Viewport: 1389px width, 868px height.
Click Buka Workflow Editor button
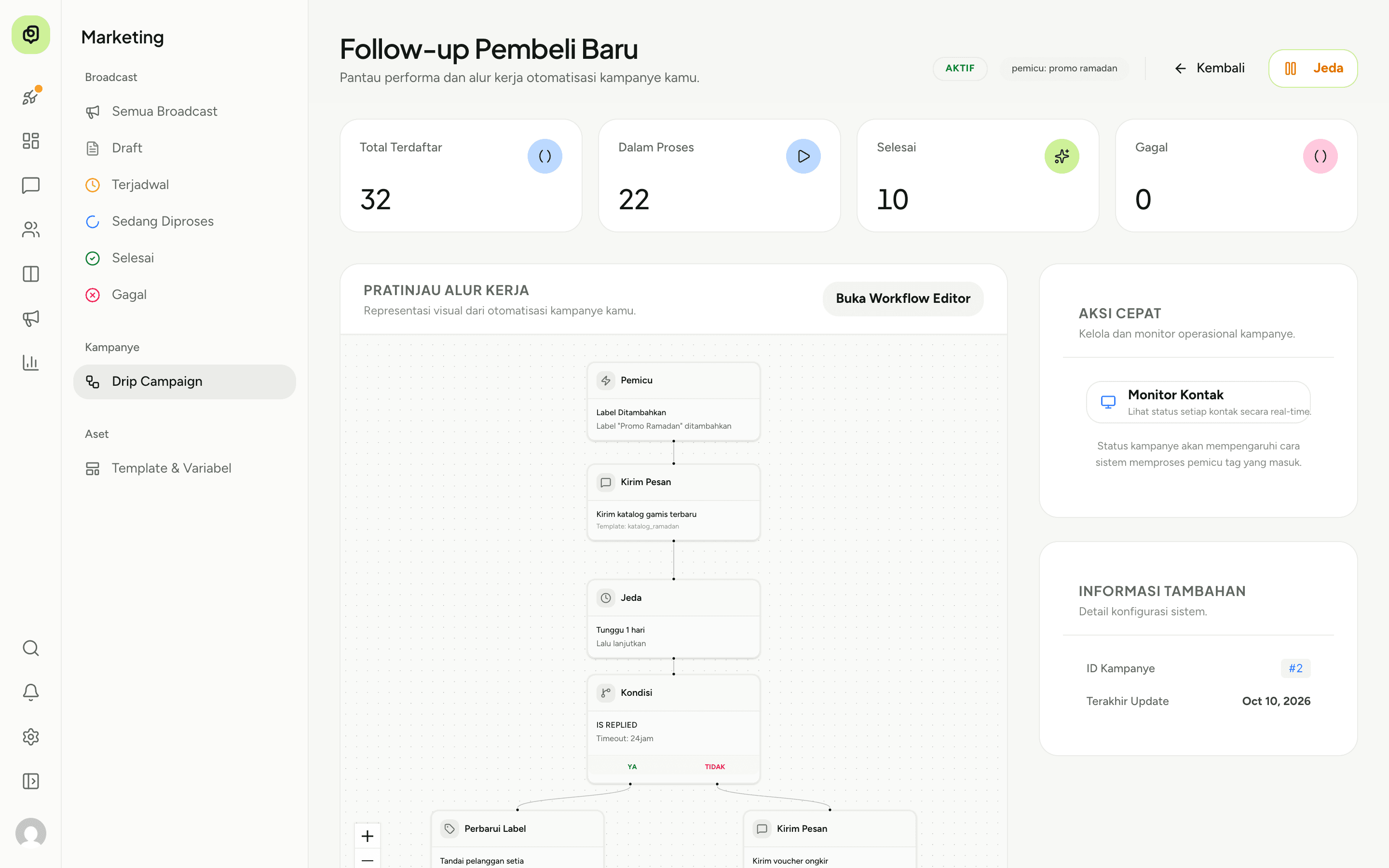903,298
